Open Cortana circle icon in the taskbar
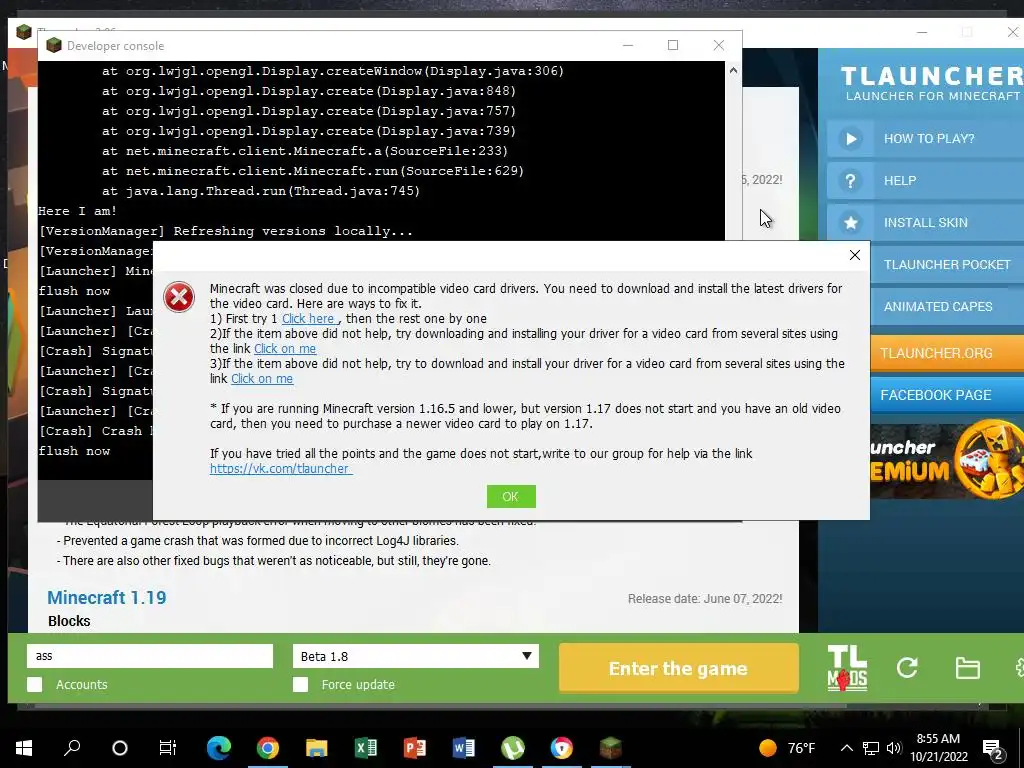 point(120,748)
